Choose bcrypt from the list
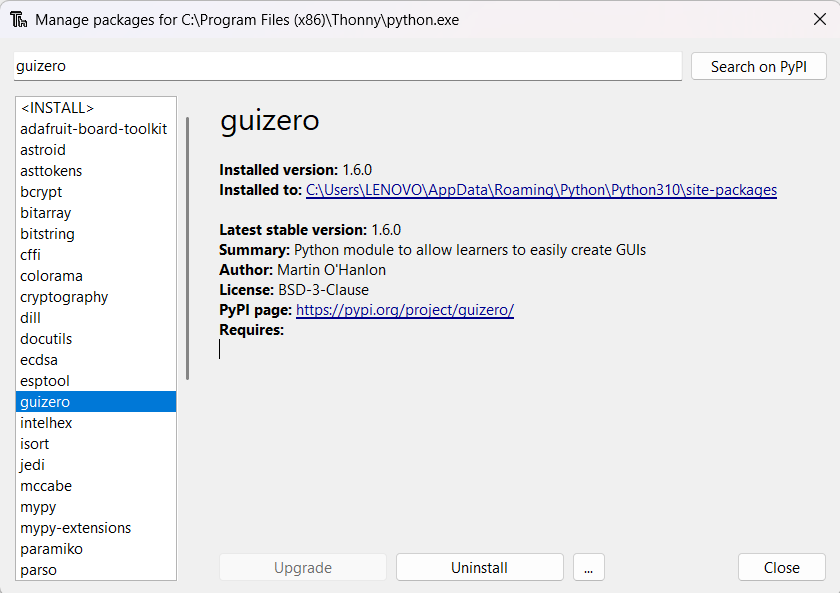 click(96, 192)
